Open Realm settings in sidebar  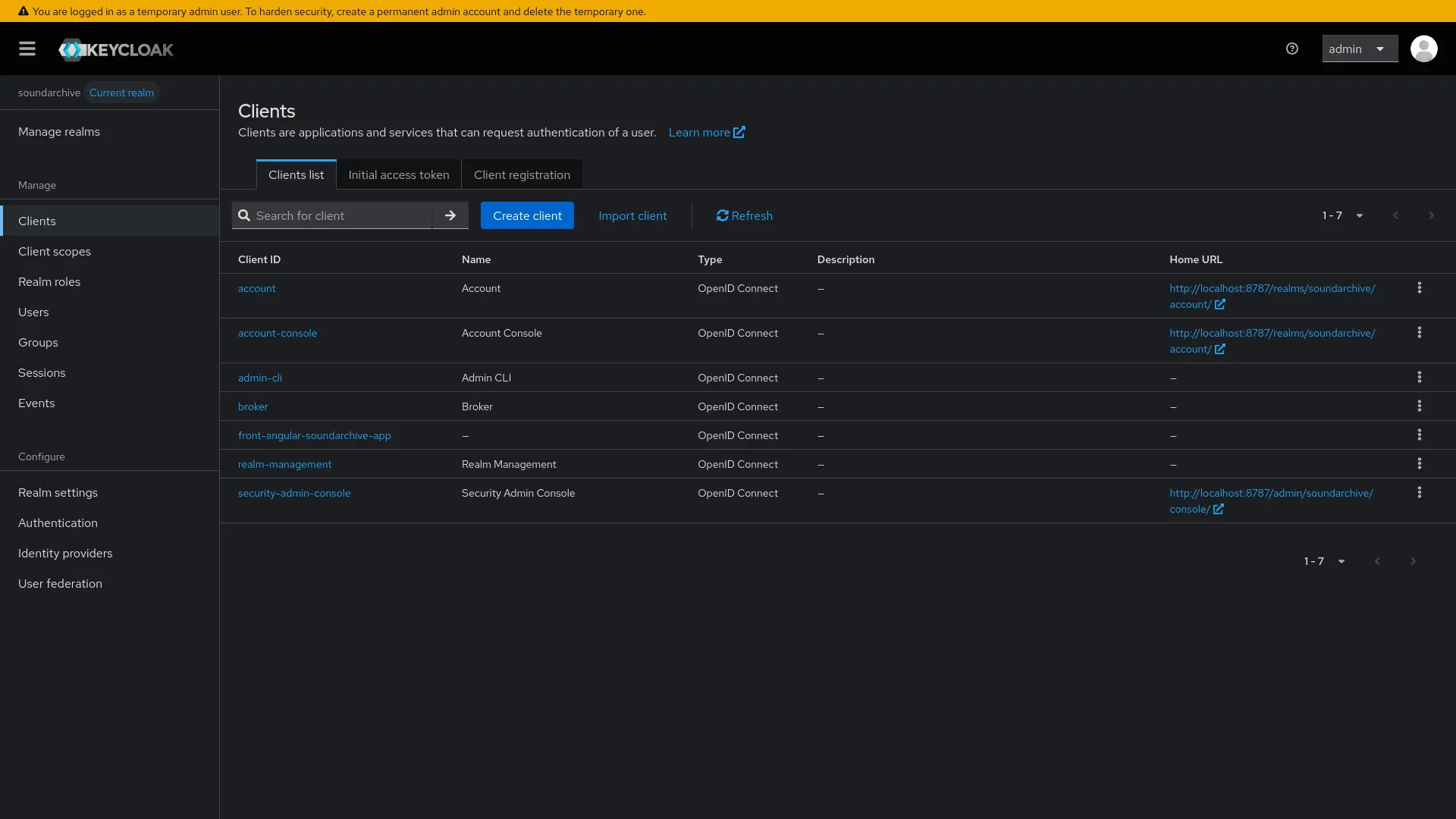[x=110, y=492]
